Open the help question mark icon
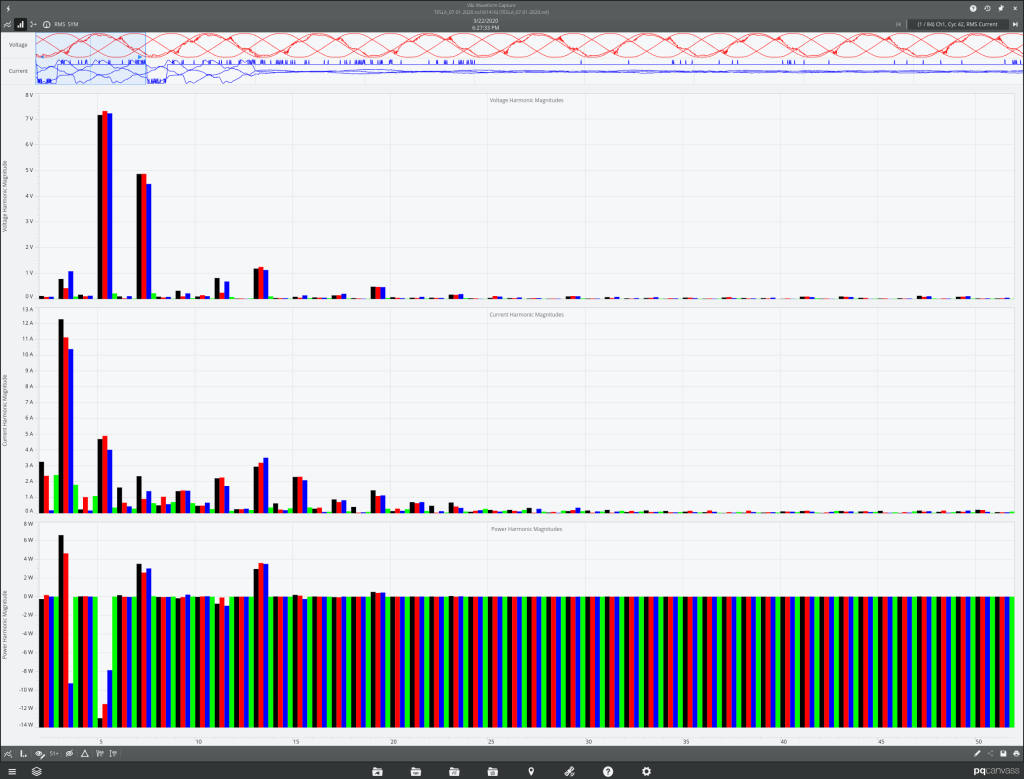The width and height of the screenshot is (1024, 779). [973, 8]
